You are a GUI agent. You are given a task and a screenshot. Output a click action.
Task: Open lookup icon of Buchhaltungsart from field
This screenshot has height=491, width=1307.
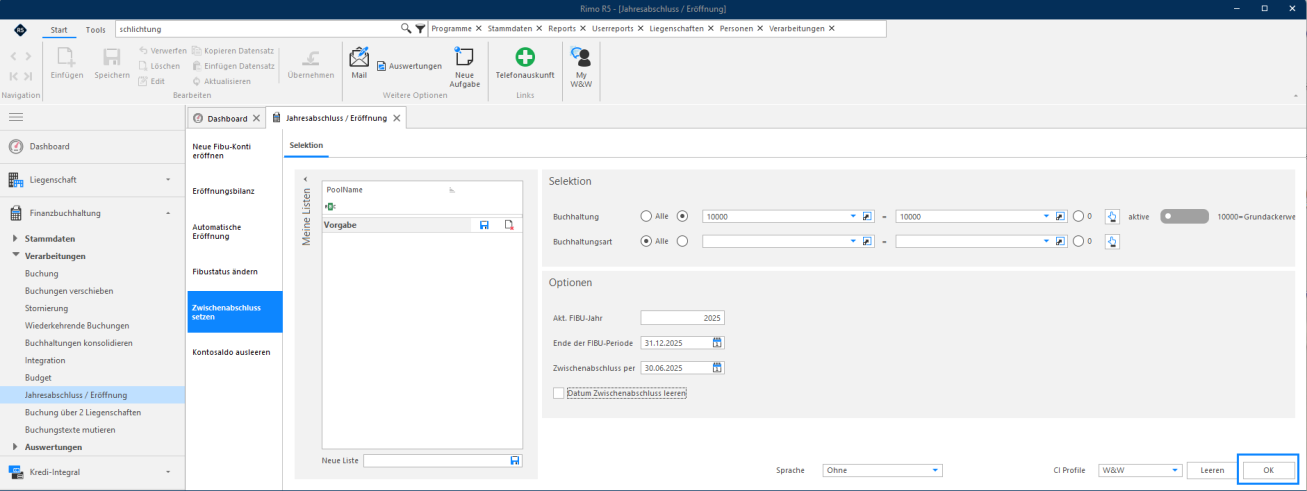(x=868, y=241)
